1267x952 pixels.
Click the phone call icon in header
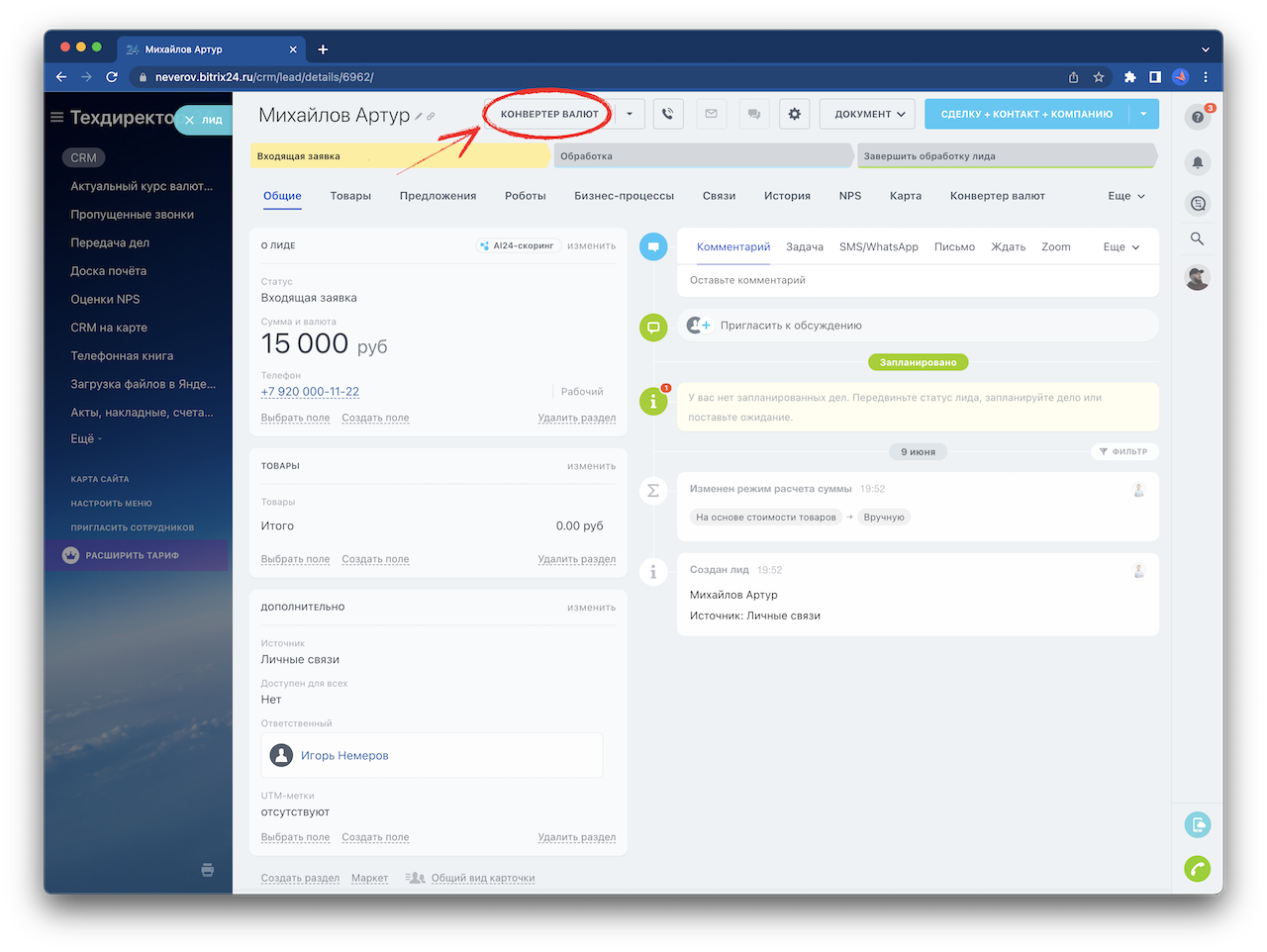[668, 114]
